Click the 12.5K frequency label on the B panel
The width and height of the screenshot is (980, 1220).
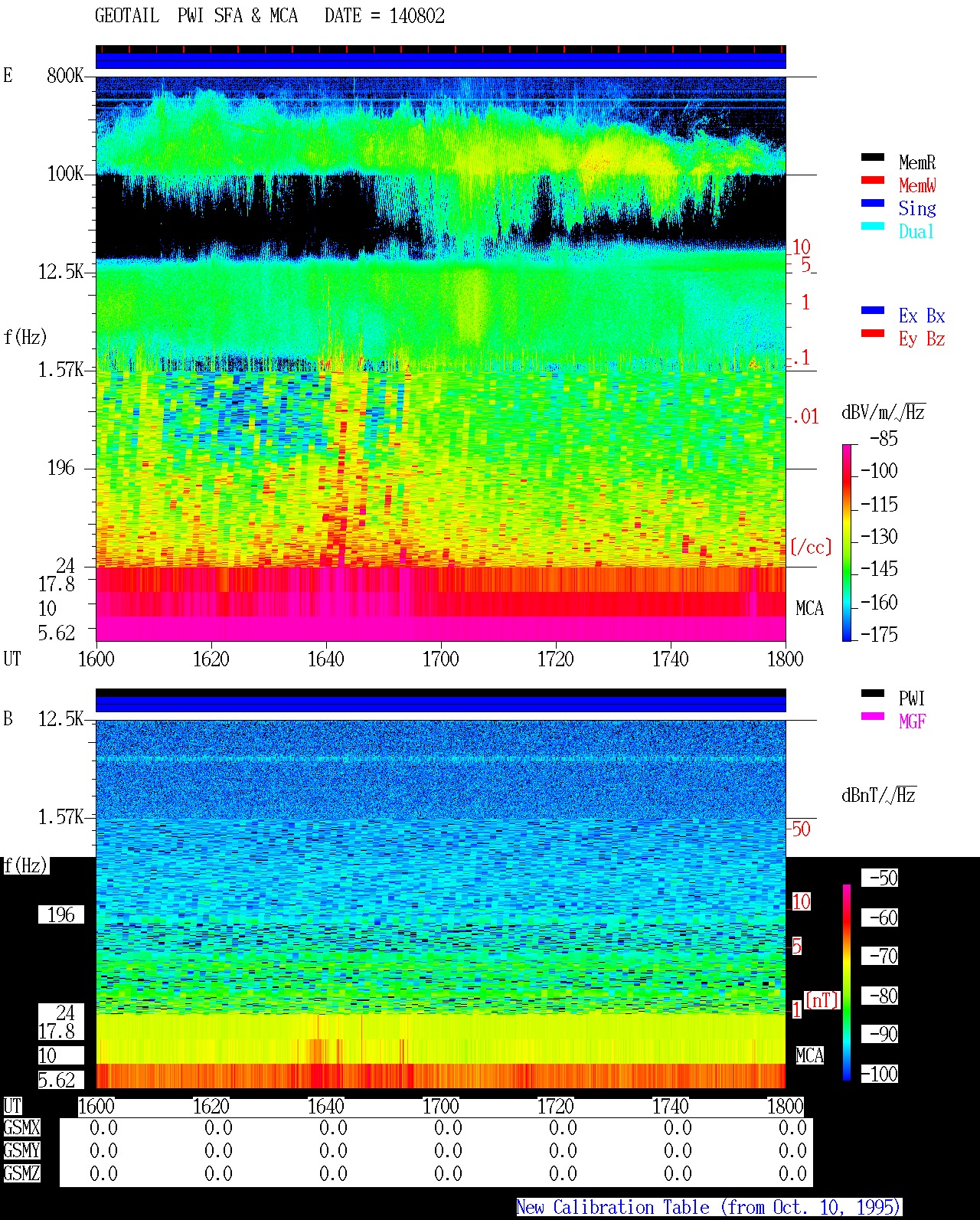(x=60, y=719)
